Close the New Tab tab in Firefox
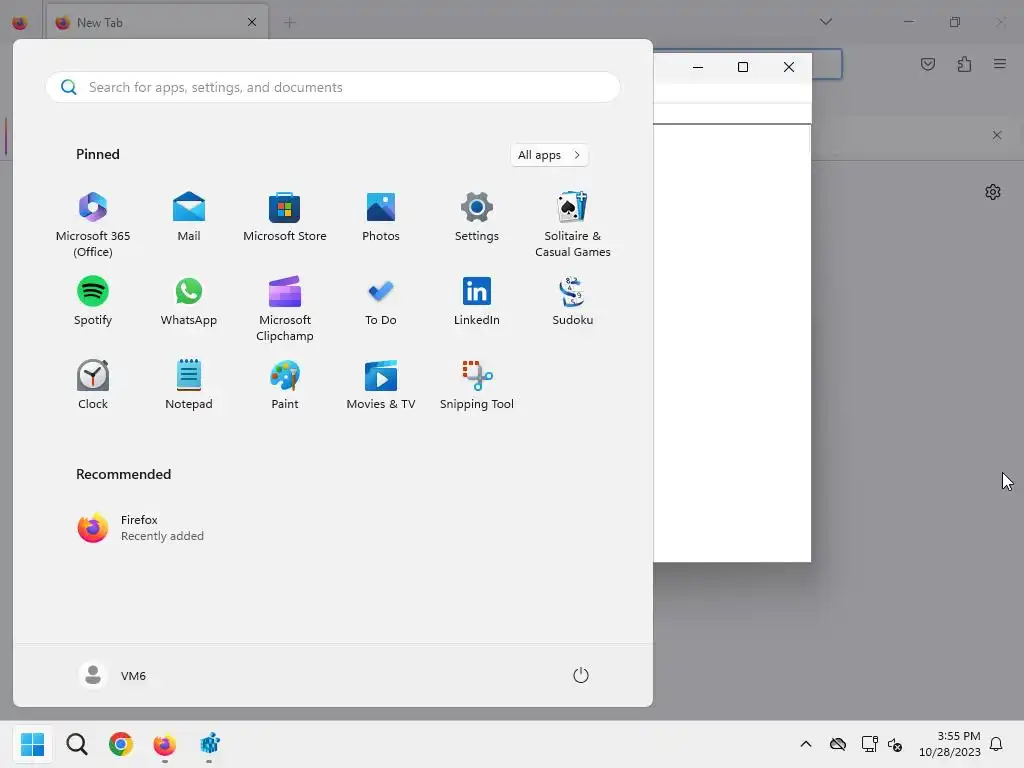 pyautogui.click(x=252, y=22)
